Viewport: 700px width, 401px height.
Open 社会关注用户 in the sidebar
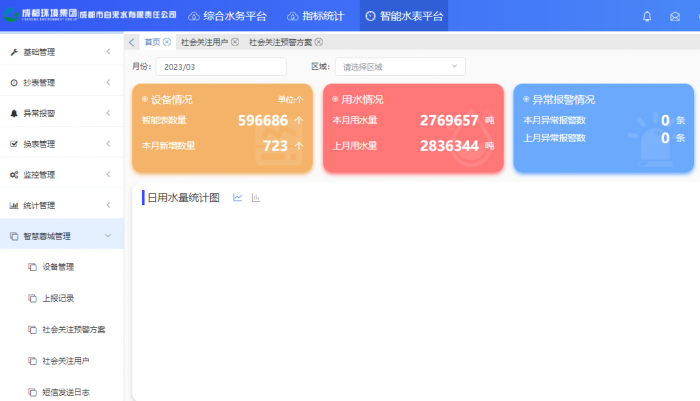[66, 361]
